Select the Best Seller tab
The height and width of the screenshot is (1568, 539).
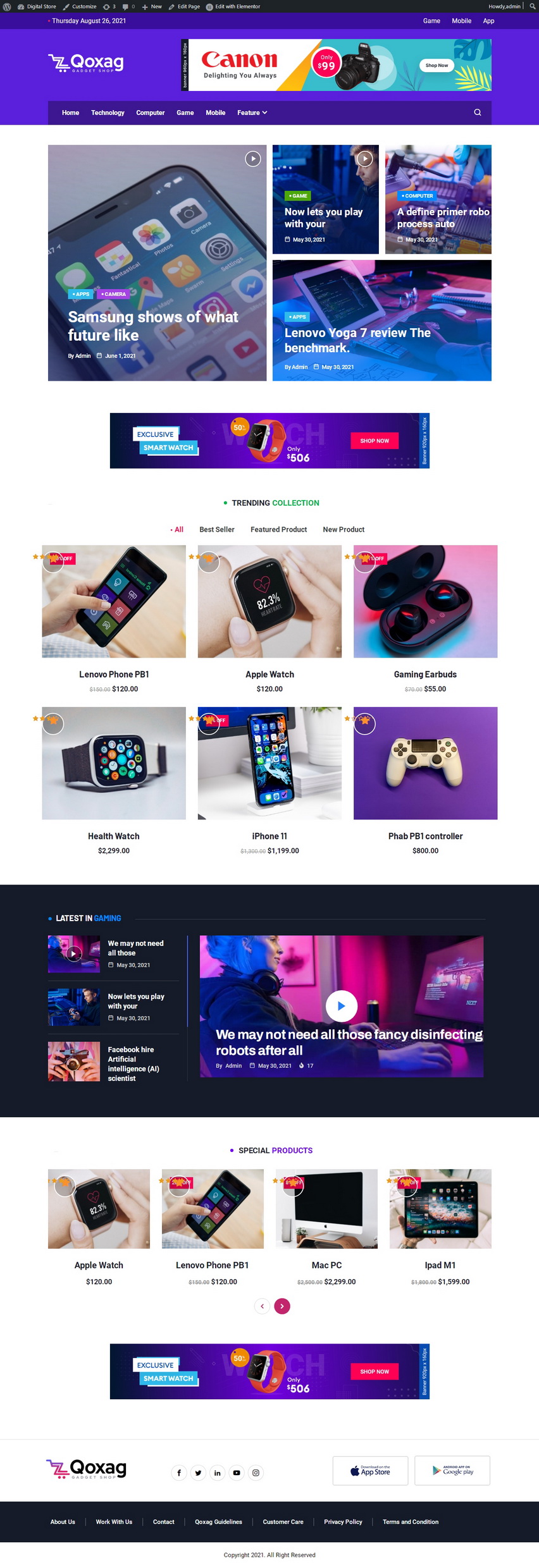[x=217, y=529]
